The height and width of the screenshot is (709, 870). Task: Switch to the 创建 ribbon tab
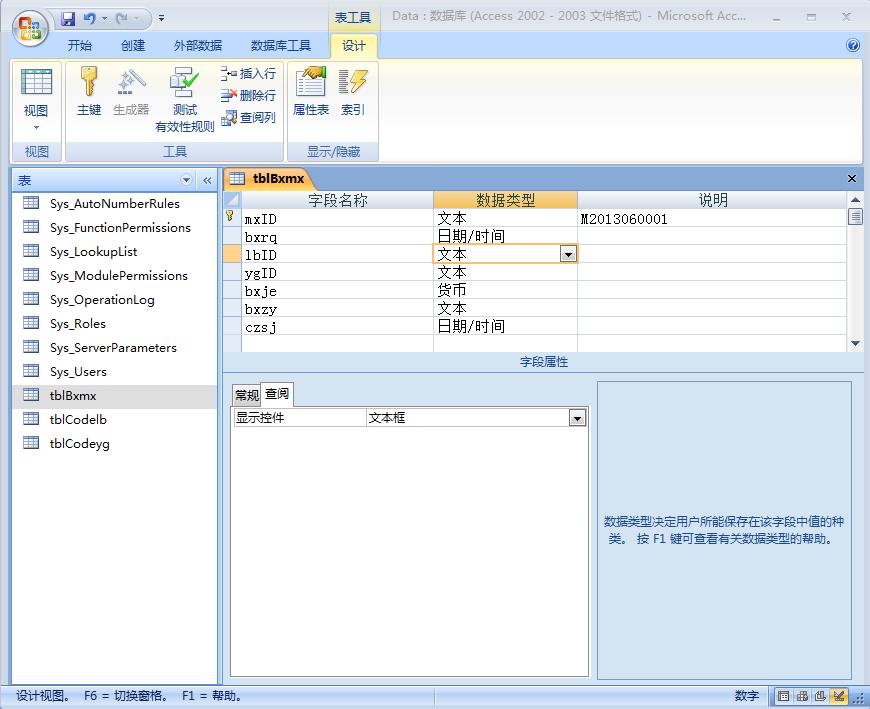pos(133,45)
